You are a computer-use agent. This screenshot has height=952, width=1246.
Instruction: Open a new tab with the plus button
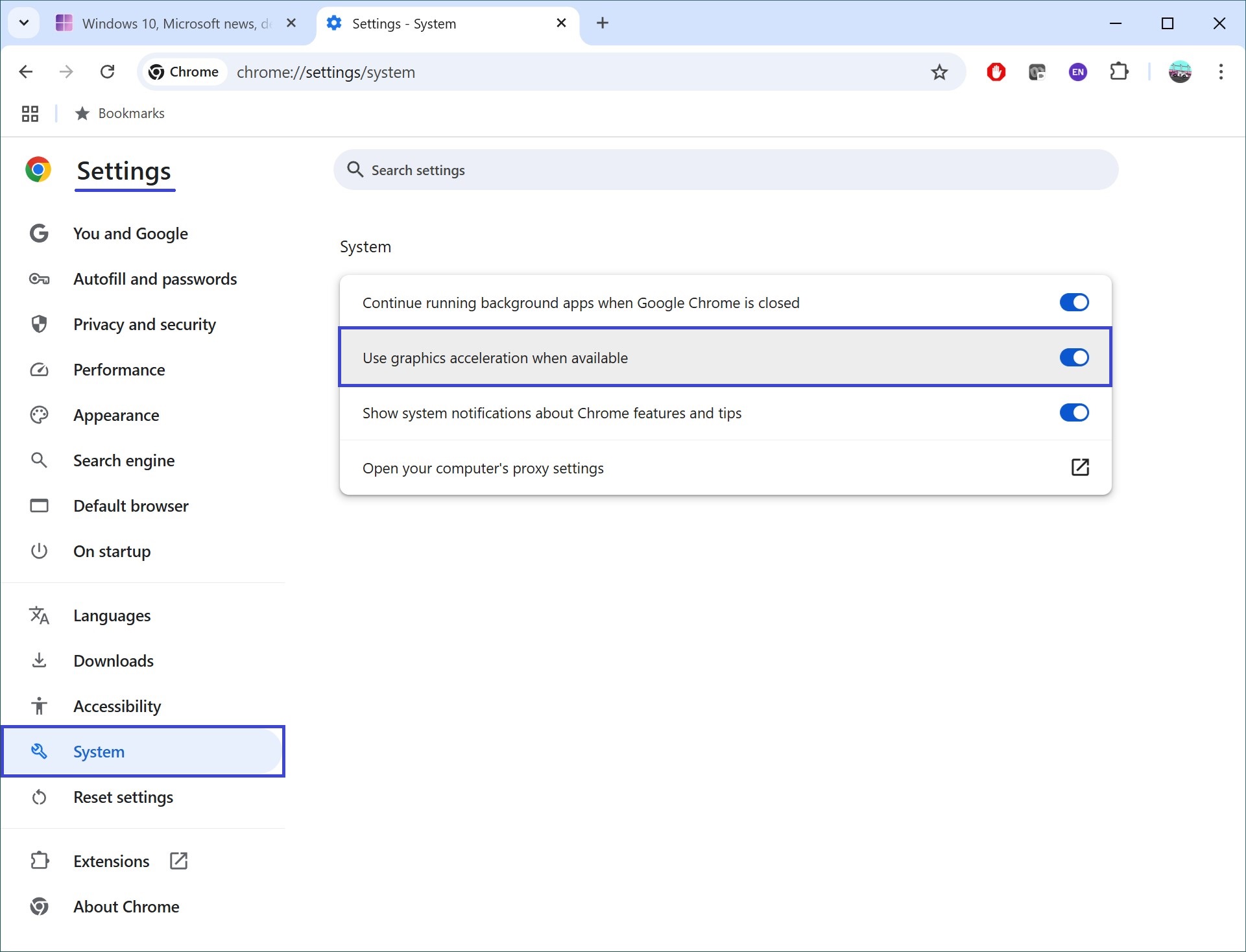(x=603, y=23)
